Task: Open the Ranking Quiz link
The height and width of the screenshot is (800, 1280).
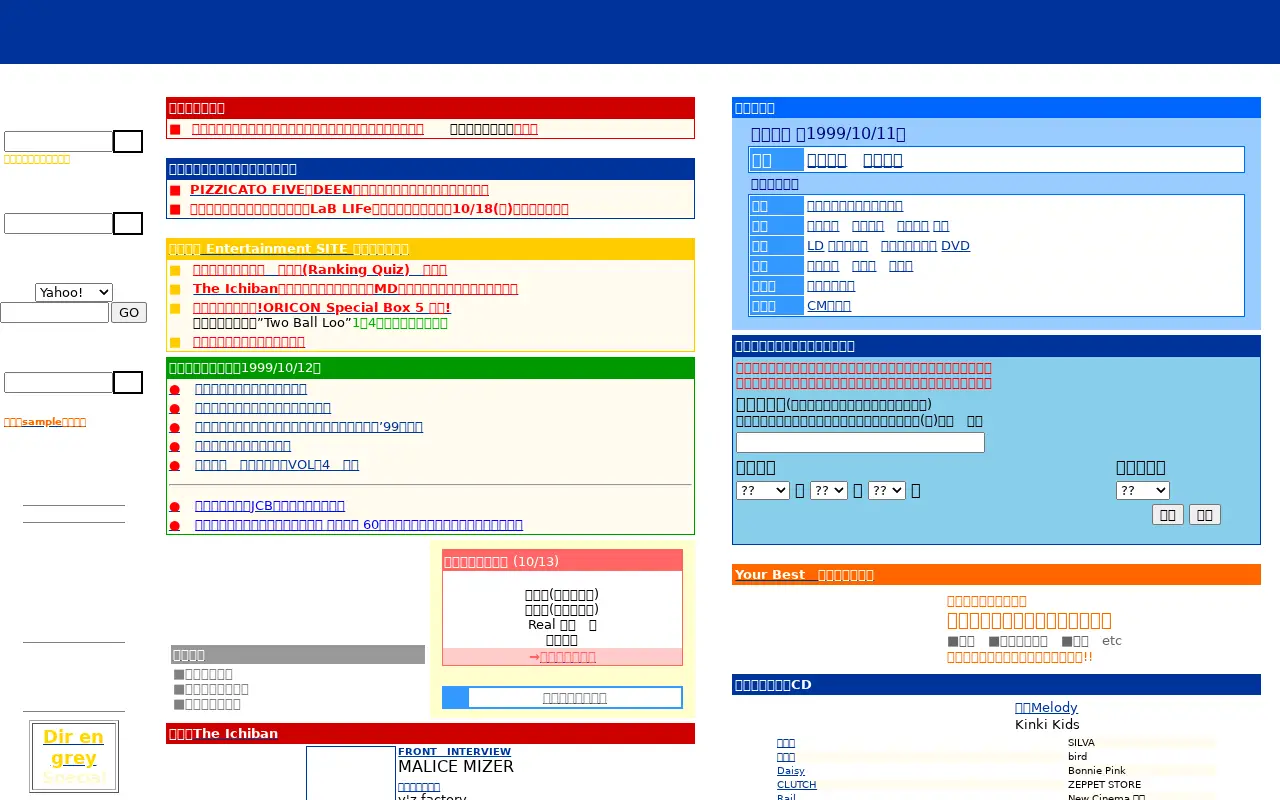Action: (x=320, y=270)
